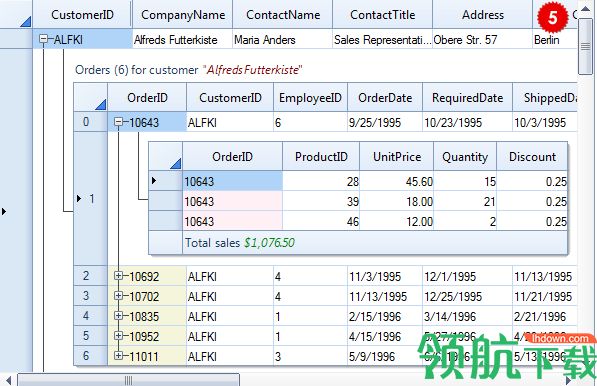This screenshot has width=597, height=386.
Task: Select the Sales Representative title cell
Action: pyautogui.click(x=383, y=39)
